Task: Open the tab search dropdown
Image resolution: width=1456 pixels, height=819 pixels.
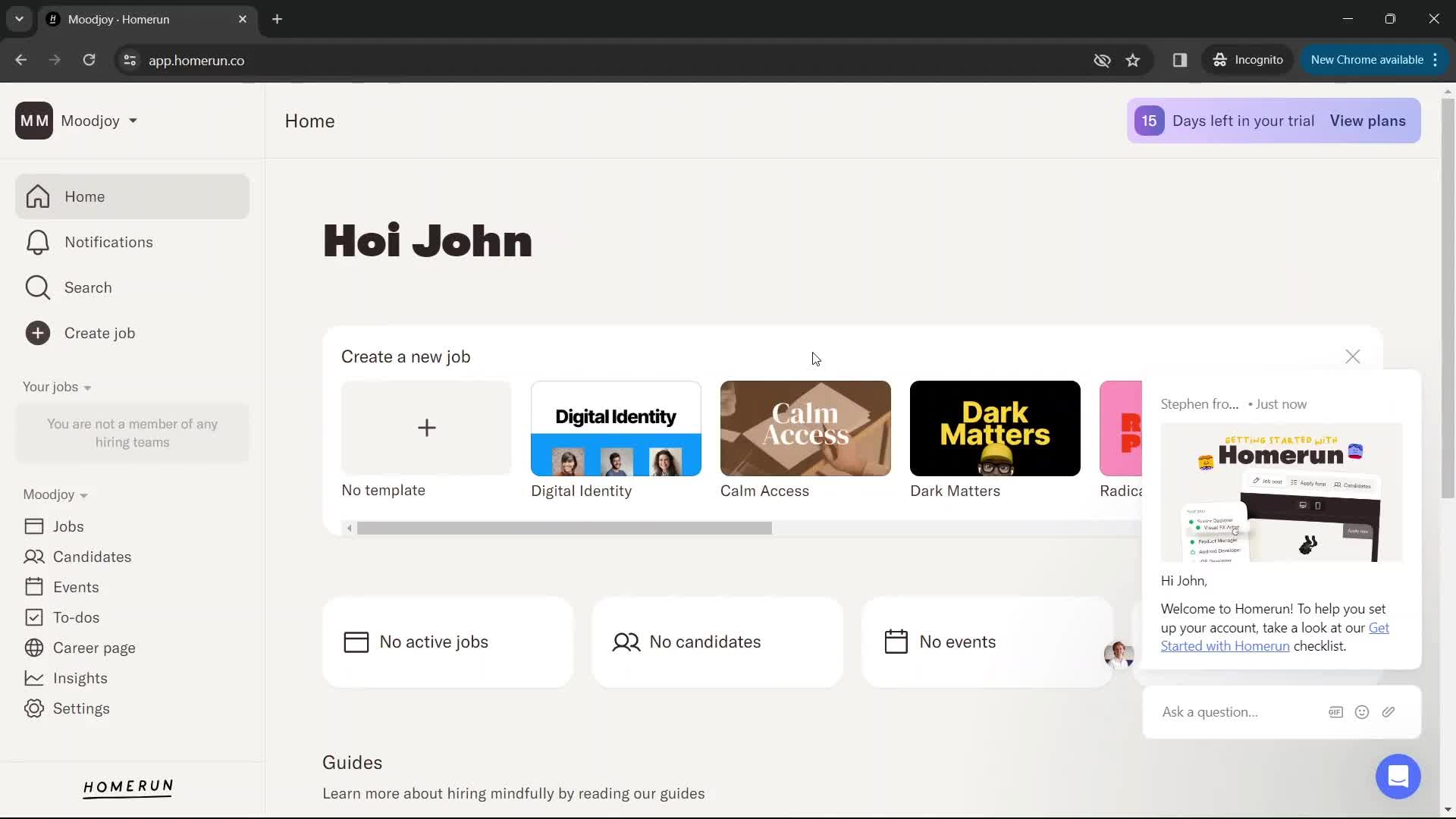Action: (x=19, y=19)
